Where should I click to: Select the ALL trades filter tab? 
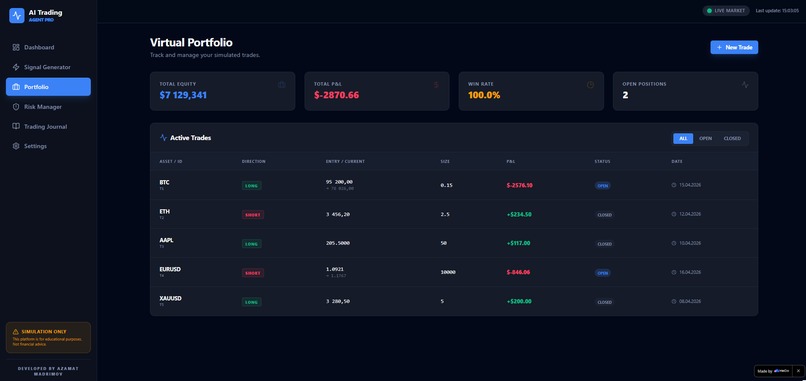pos(683,138)
